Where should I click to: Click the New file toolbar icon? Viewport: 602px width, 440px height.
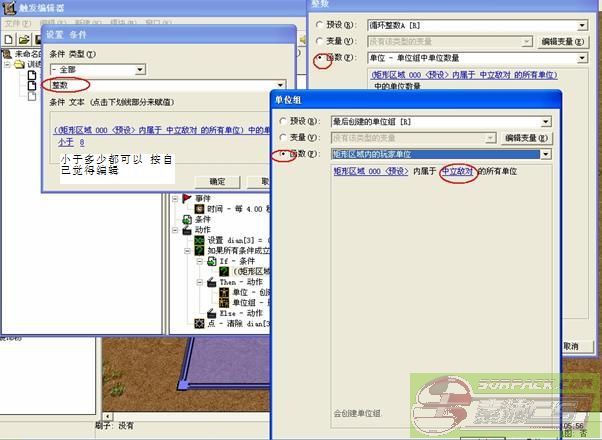pos(9,39)
